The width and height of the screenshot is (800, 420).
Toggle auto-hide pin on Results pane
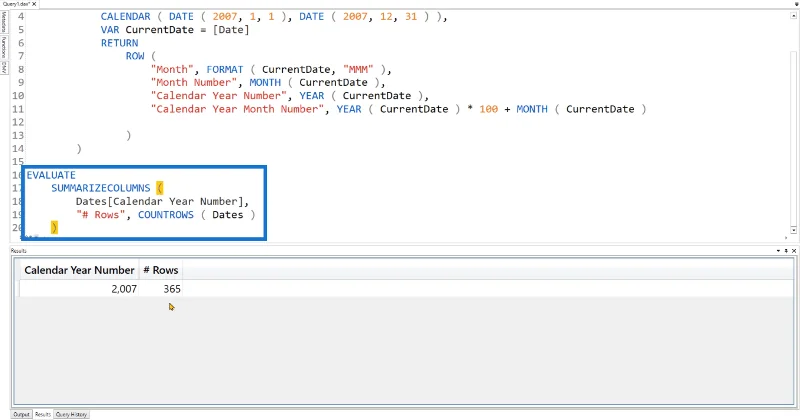(x=786, y=251)
